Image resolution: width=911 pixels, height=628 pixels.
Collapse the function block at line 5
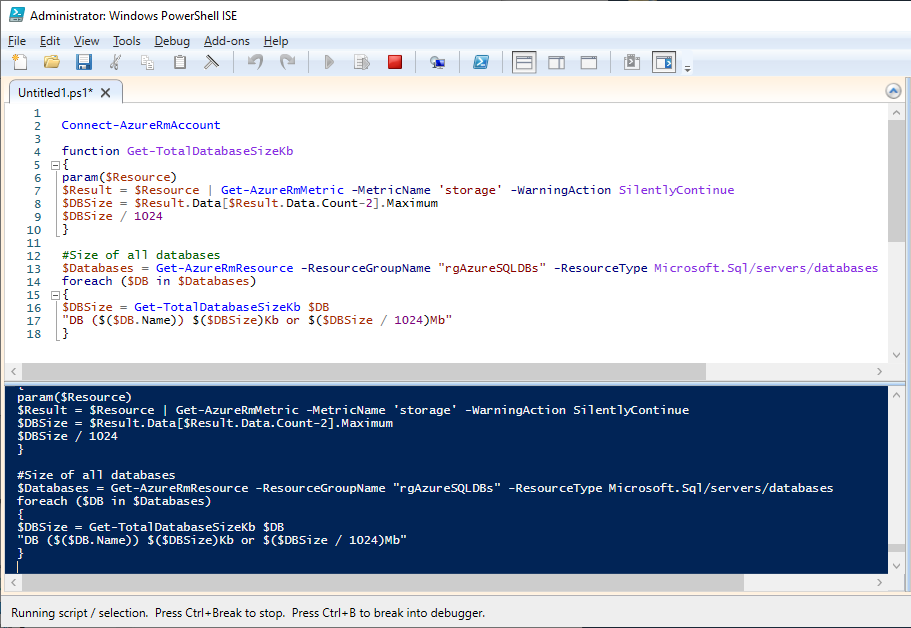(x=55, y=165)
